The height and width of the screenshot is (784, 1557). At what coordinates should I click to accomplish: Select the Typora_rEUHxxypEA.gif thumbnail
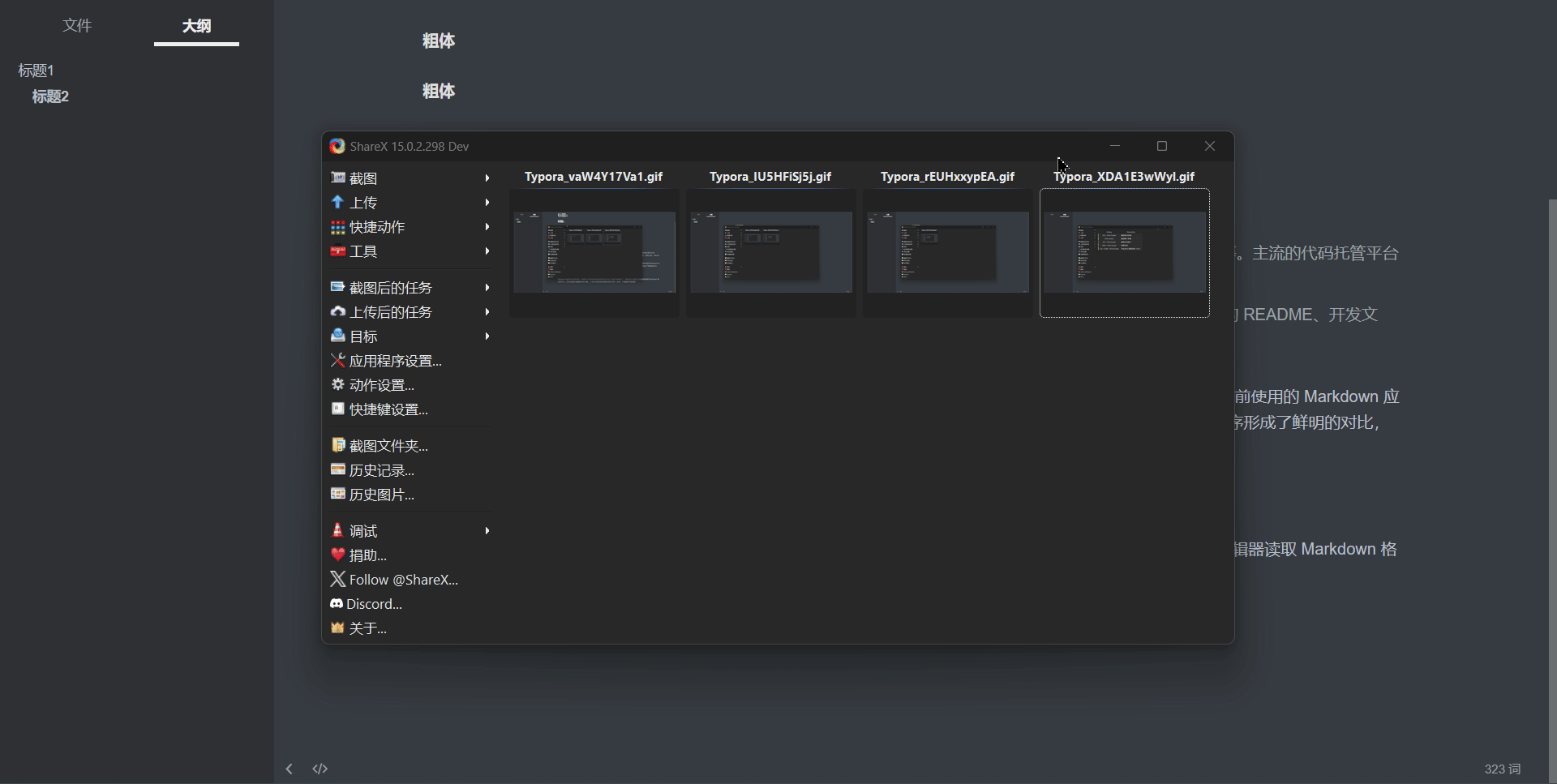pyautogui.click(x=948, y=252)
